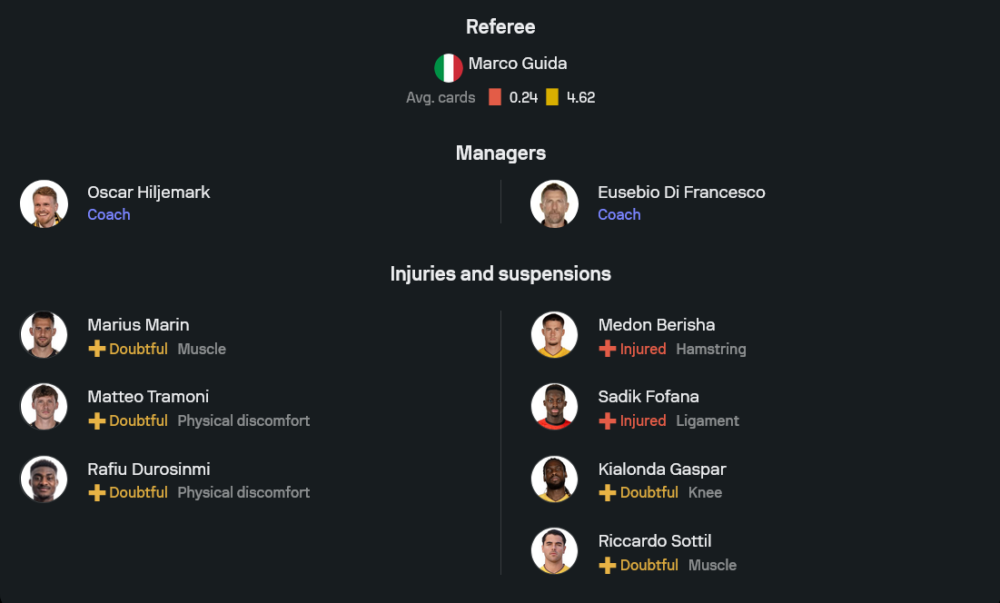Select Kialonda Gaspar's name
Screen dimensions: 1000x603
coord(661,469)
